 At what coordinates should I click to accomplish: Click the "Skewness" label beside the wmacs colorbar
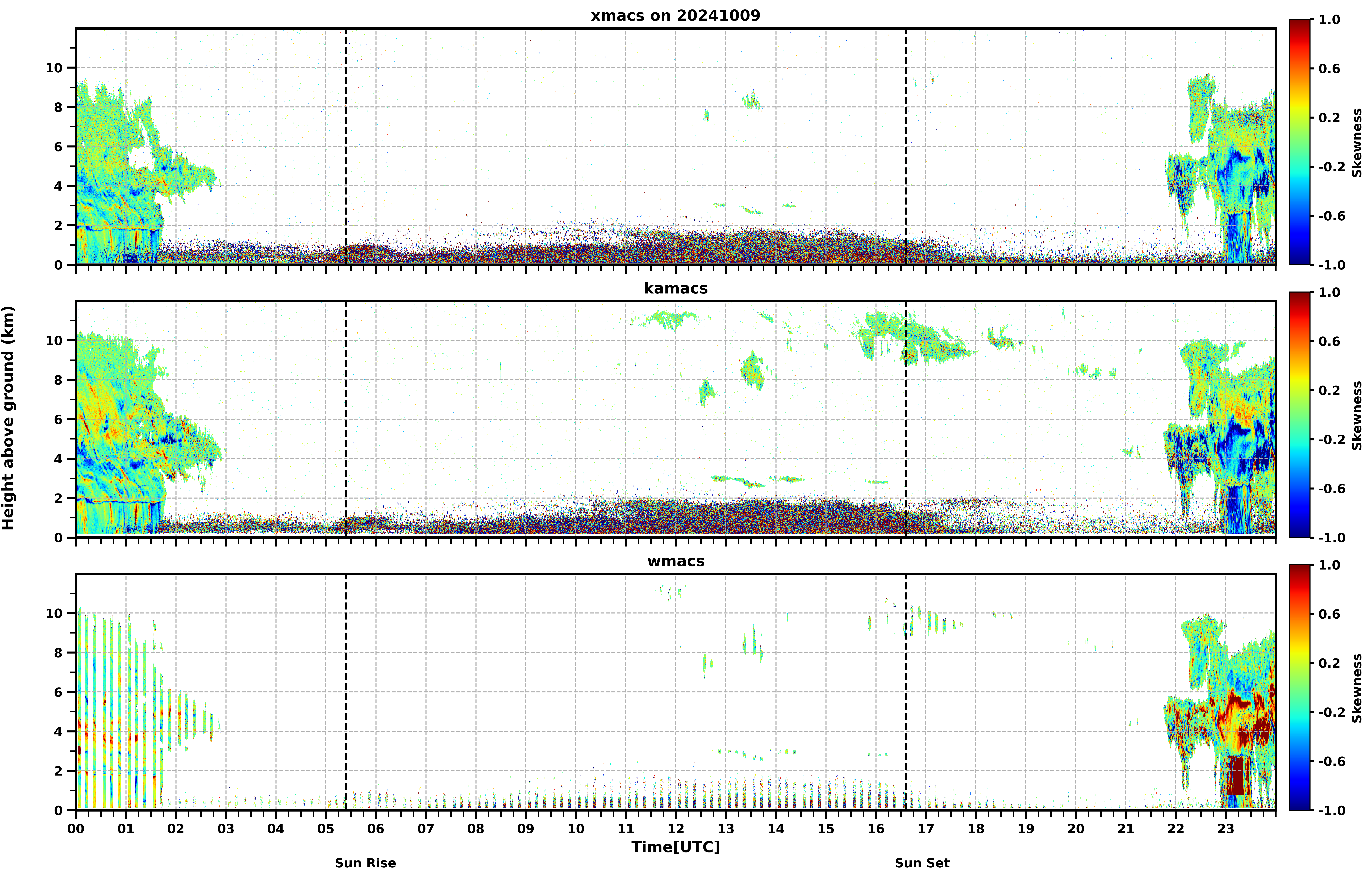click(1357, 688)
